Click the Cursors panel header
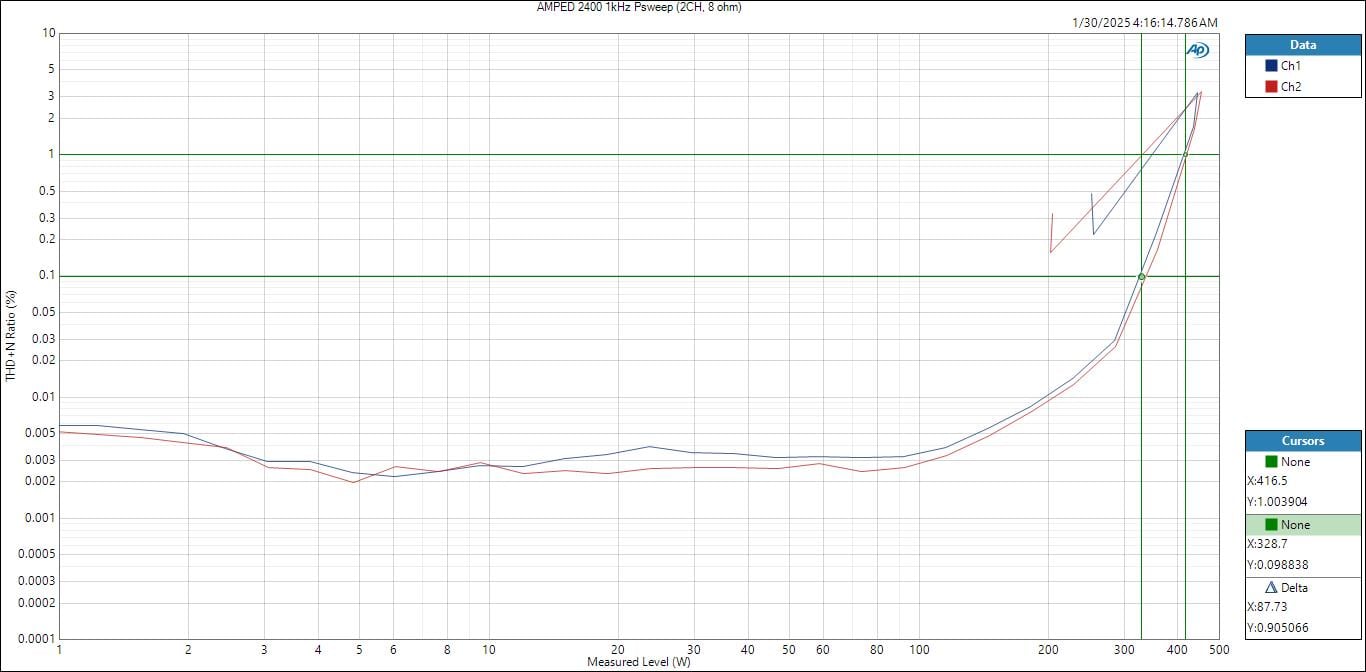This screenshot has width=1366, height=672. point(1302,441)
